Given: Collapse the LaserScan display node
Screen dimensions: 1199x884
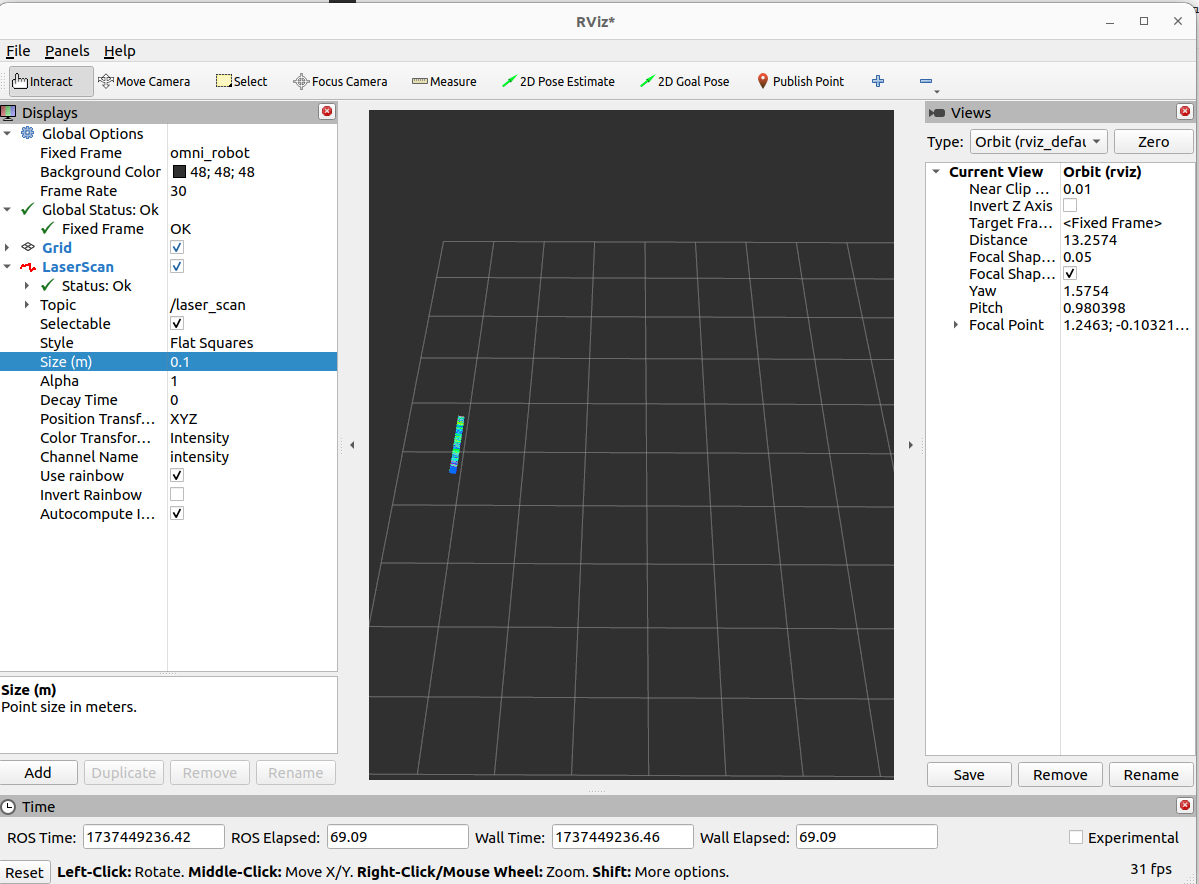Looking at the screenshot, I should [x=8, y=267].
